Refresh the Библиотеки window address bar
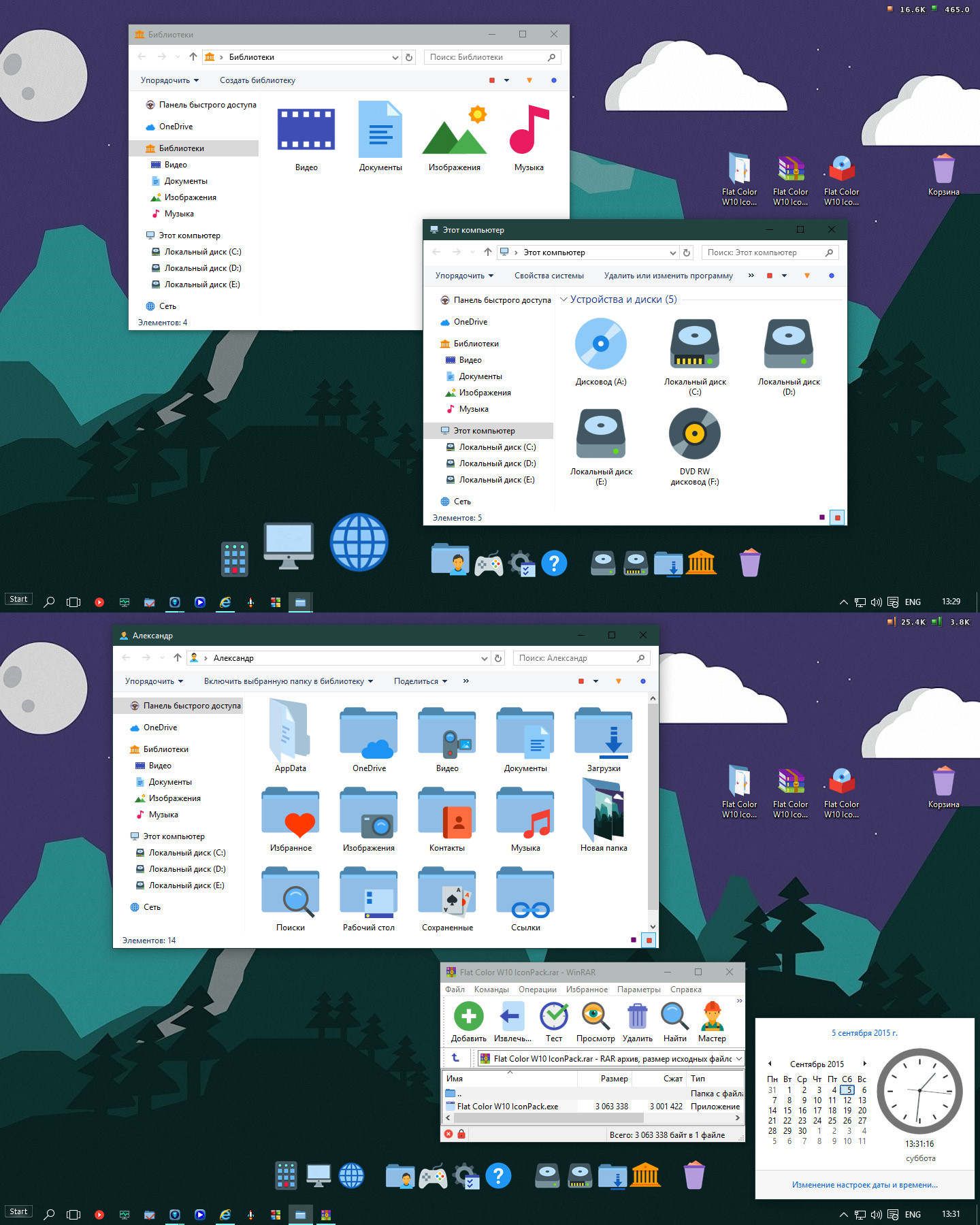Image resolution: width=980 pixels, height=1225 pixels. [409, 57]
